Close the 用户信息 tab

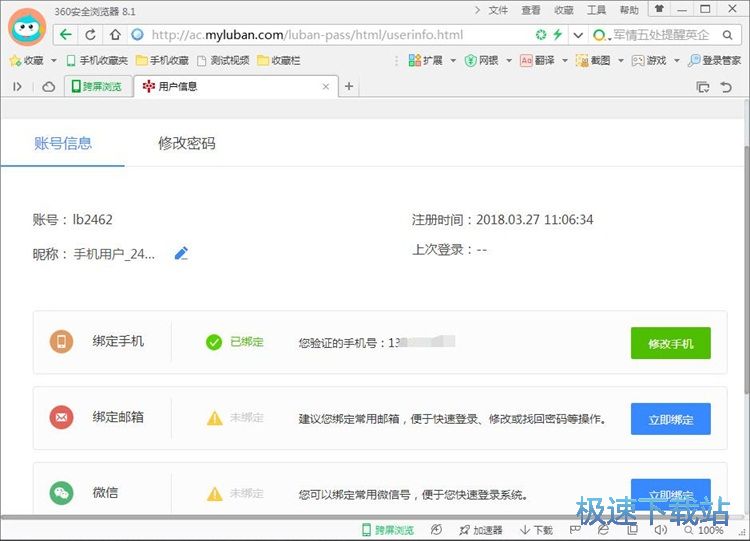[326, 87]
